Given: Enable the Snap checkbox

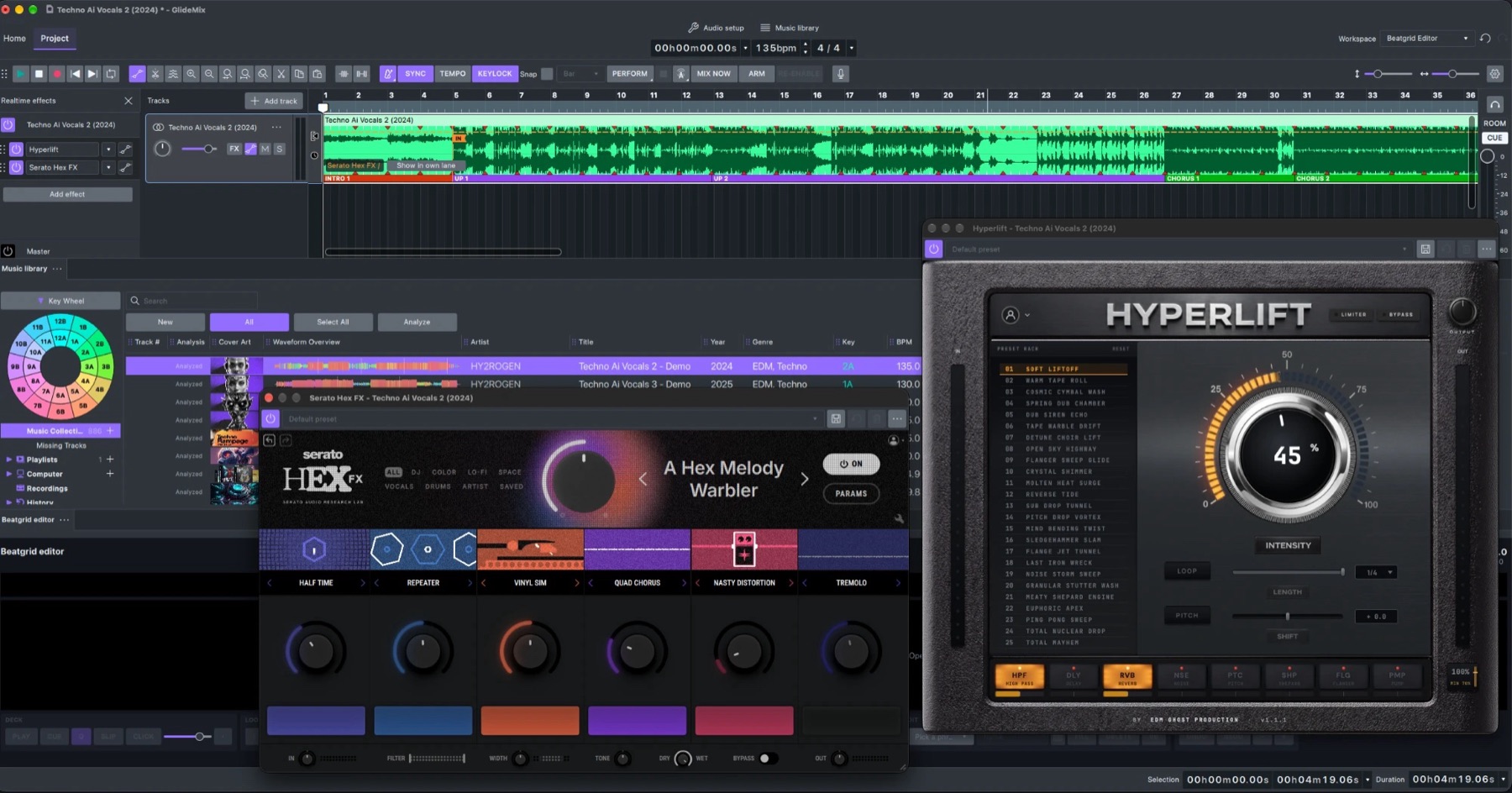Looking at the screenshot, I should coord(547,74).
